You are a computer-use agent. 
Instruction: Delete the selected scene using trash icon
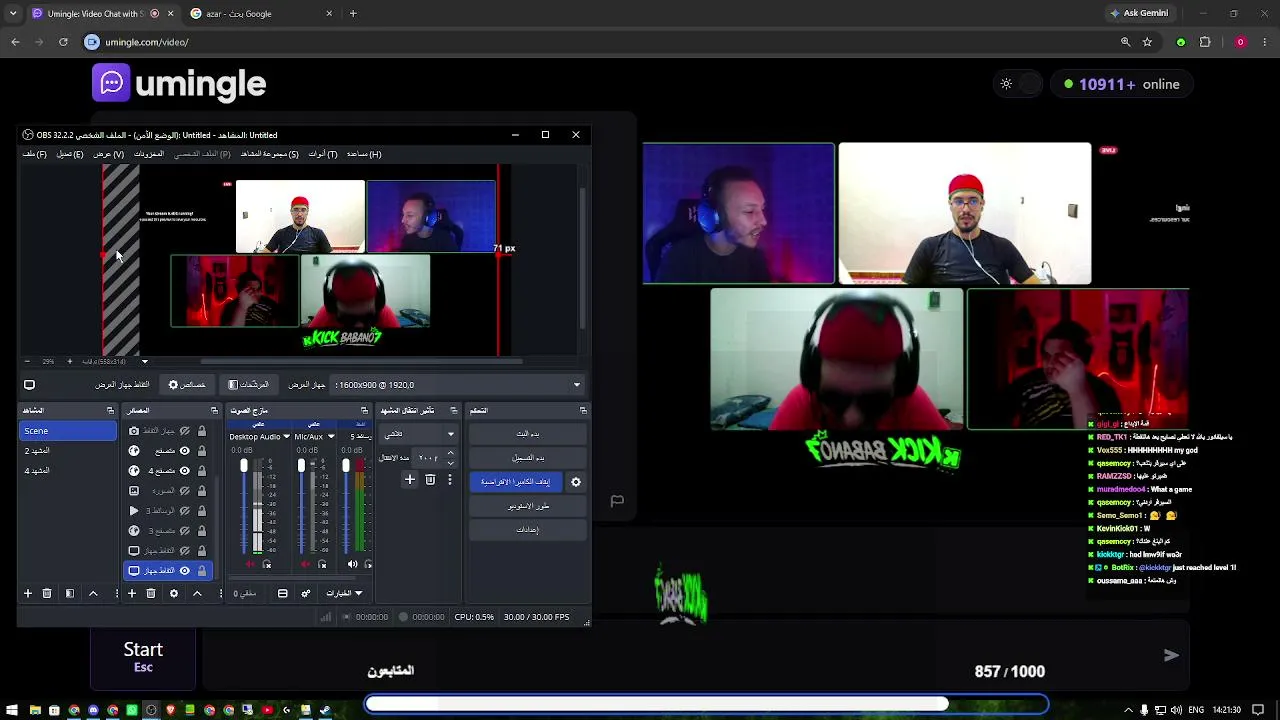pos(47,594)
